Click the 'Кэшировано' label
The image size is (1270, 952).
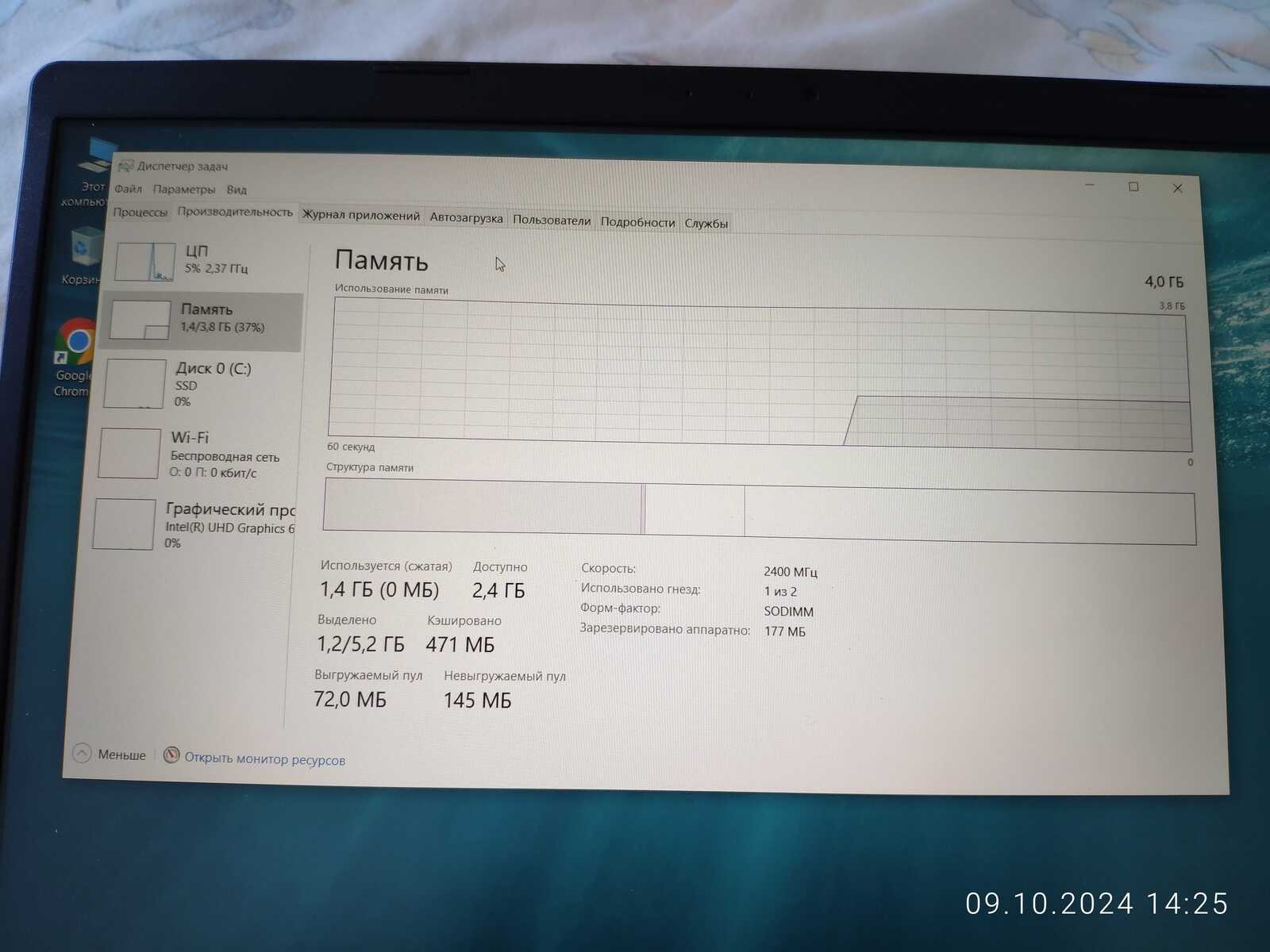464,620
